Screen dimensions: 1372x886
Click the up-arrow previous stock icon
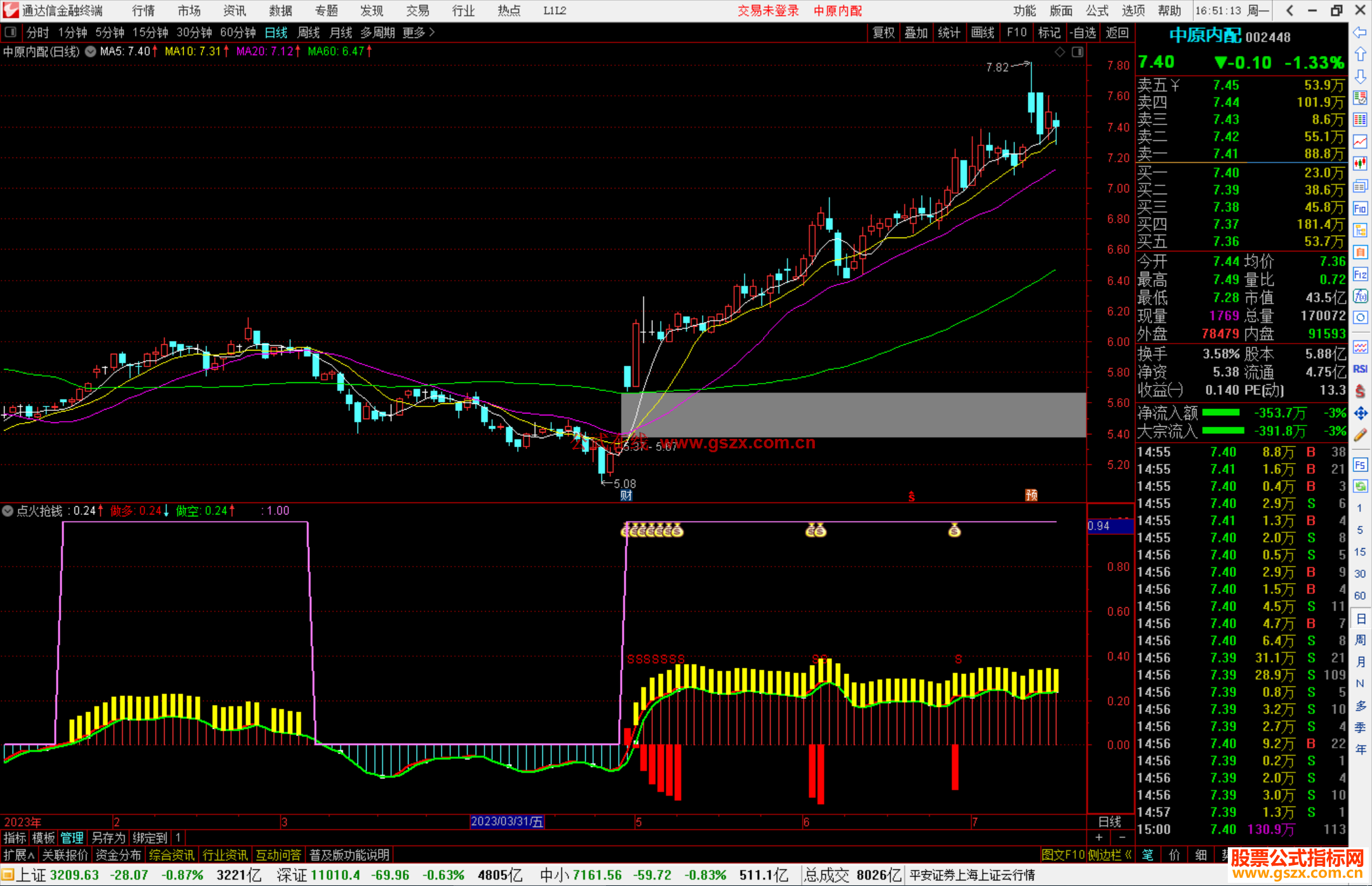tap(1360, 55)
